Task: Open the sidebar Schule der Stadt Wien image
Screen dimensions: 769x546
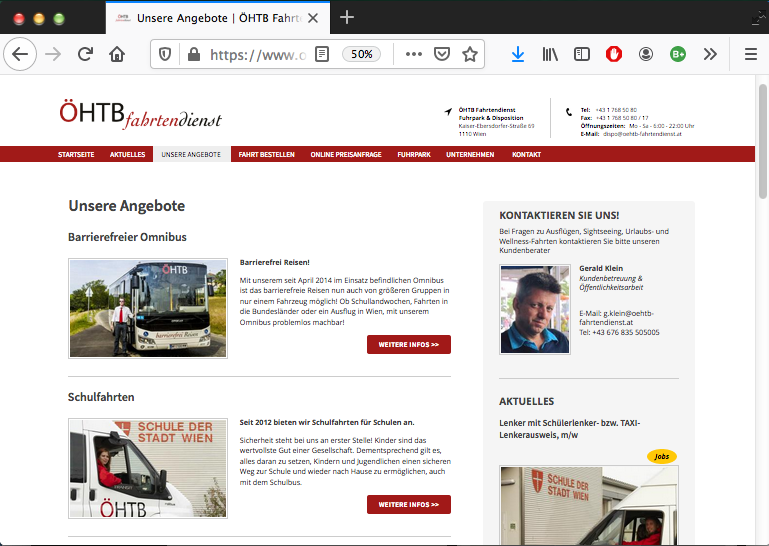Action: tap(589, 505)
